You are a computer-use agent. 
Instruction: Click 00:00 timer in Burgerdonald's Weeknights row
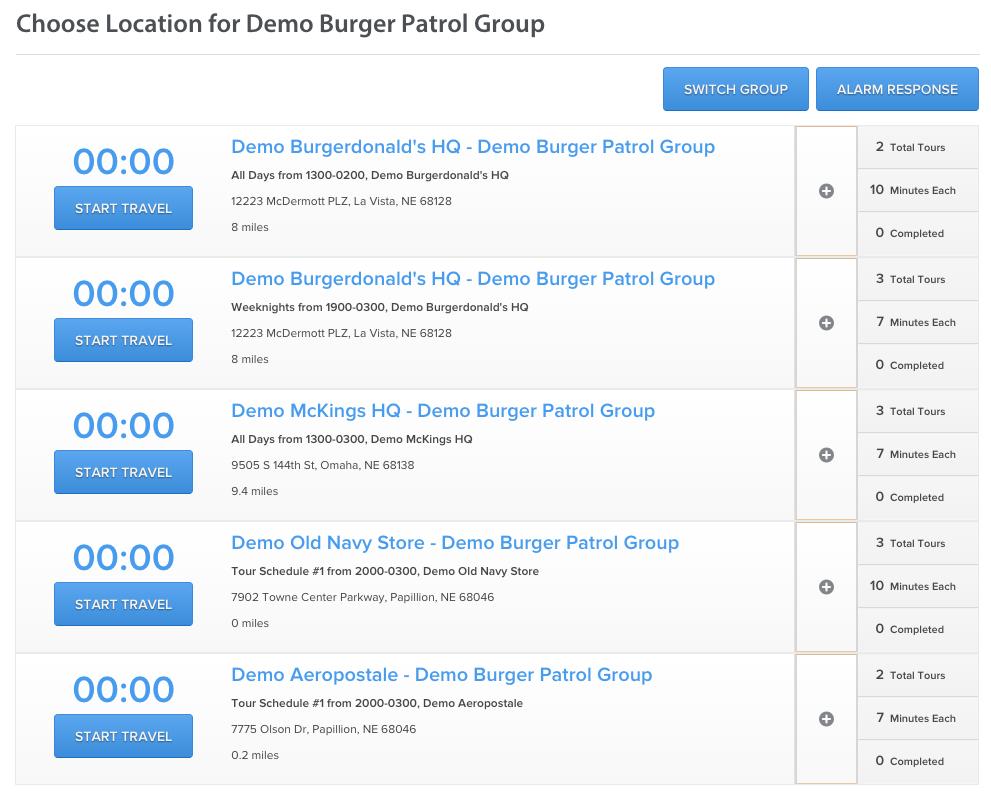[x=123, y=293]
